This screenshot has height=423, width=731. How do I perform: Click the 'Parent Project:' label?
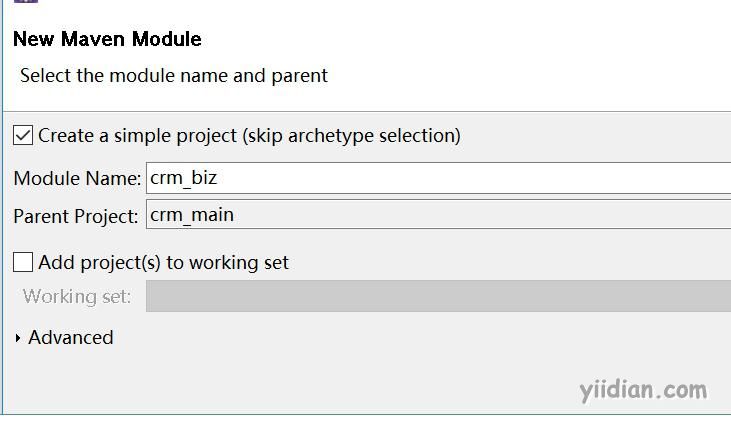[x=76, y=216]
